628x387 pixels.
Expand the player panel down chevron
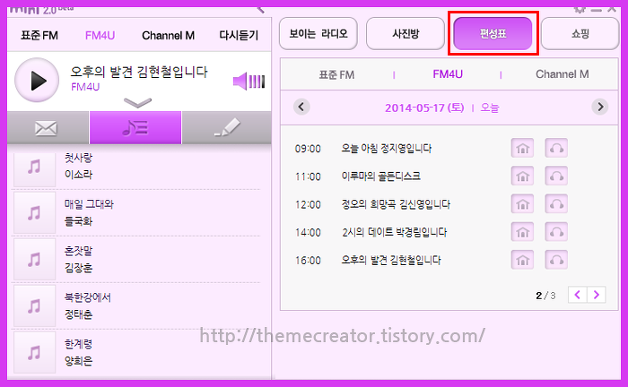click(x=138, y=103)
